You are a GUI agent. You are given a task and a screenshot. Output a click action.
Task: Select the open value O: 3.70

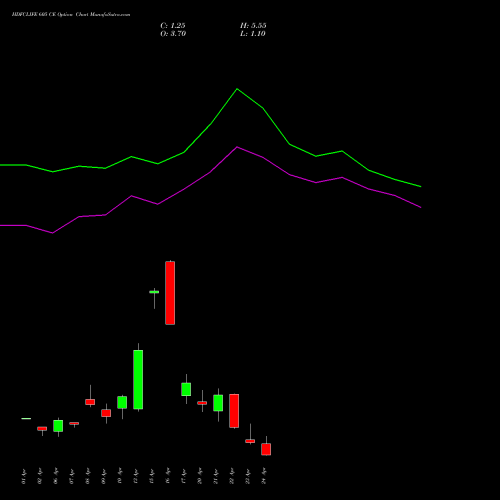tap(173, 34)
